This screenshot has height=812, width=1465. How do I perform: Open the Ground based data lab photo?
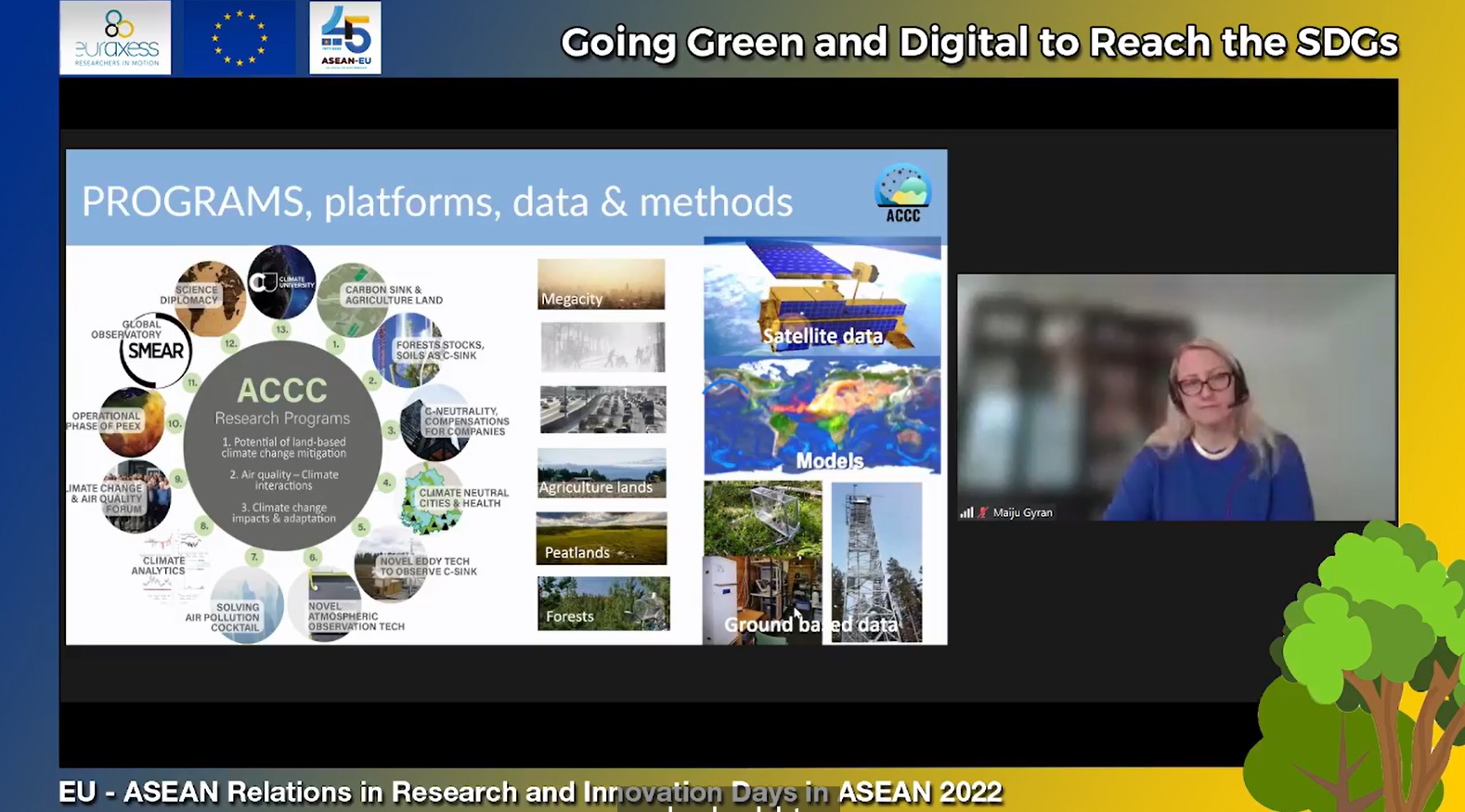763,600
